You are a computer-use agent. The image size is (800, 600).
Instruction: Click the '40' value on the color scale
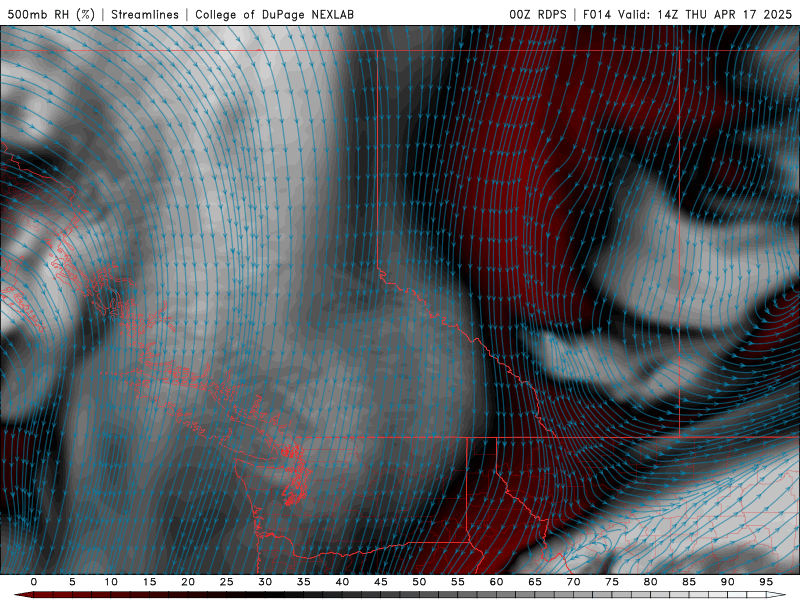[342, 582]
